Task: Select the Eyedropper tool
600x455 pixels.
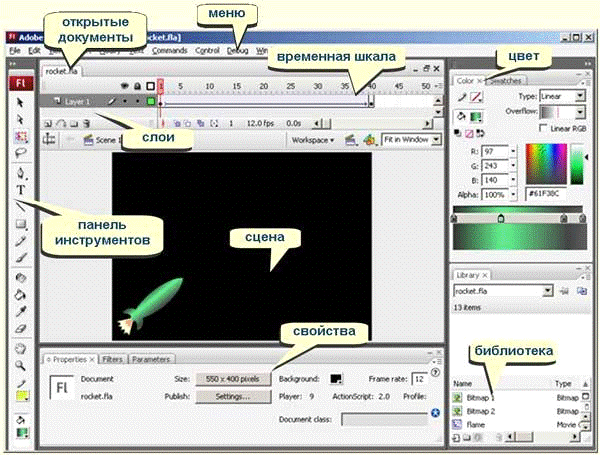Action: click(x=21, y=311)
